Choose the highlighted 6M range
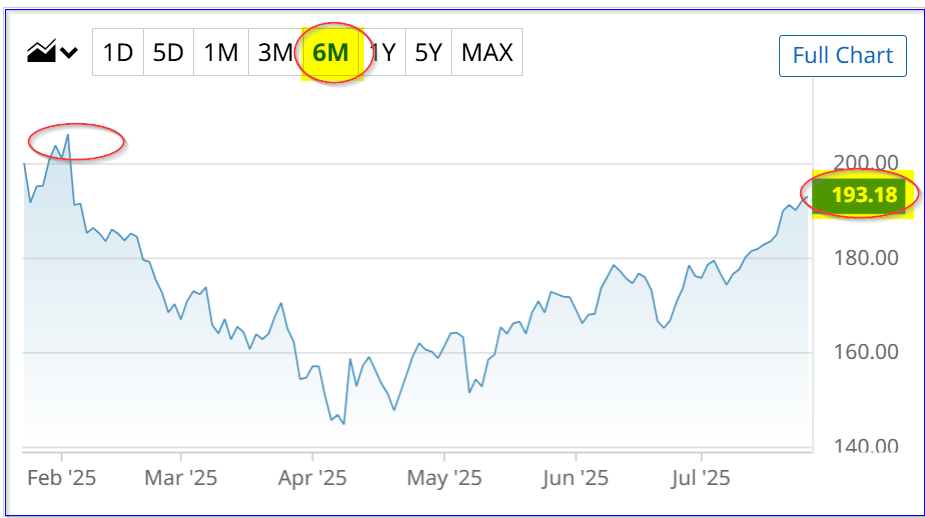Image resolution: width=925 pixels, height=518 pixels. (x=331, y=53)
